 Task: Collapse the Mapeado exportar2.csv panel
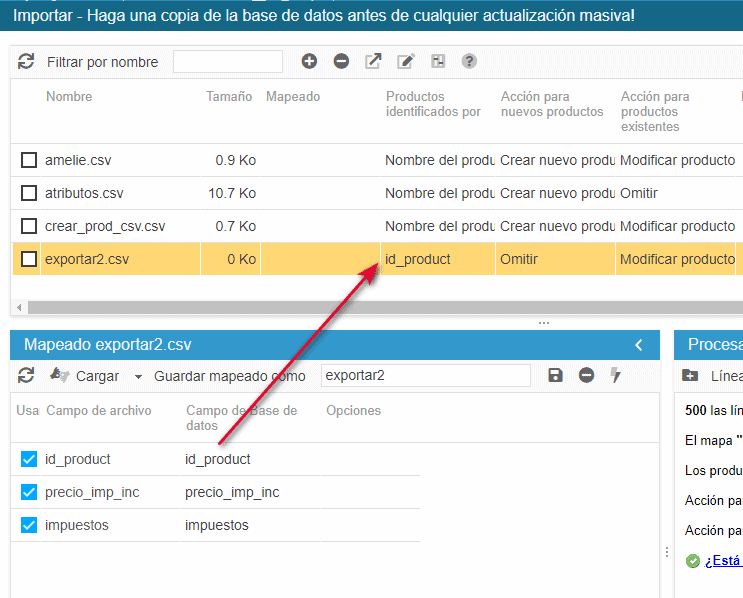point(639,345)
